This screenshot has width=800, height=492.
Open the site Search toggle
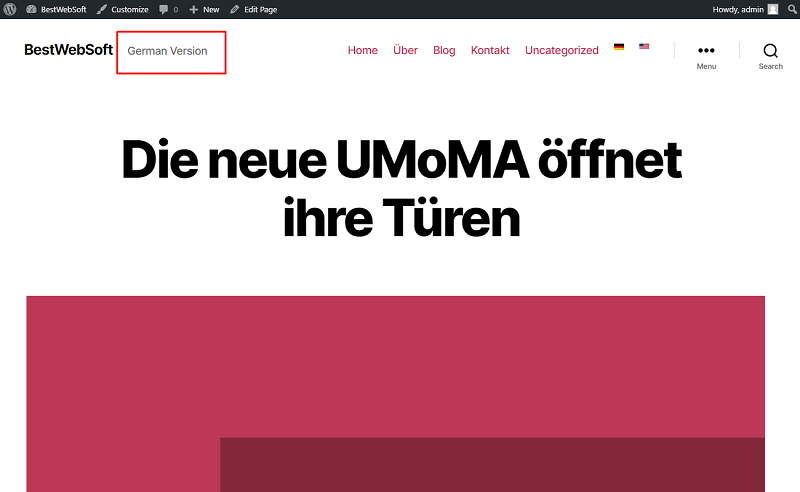770,57
